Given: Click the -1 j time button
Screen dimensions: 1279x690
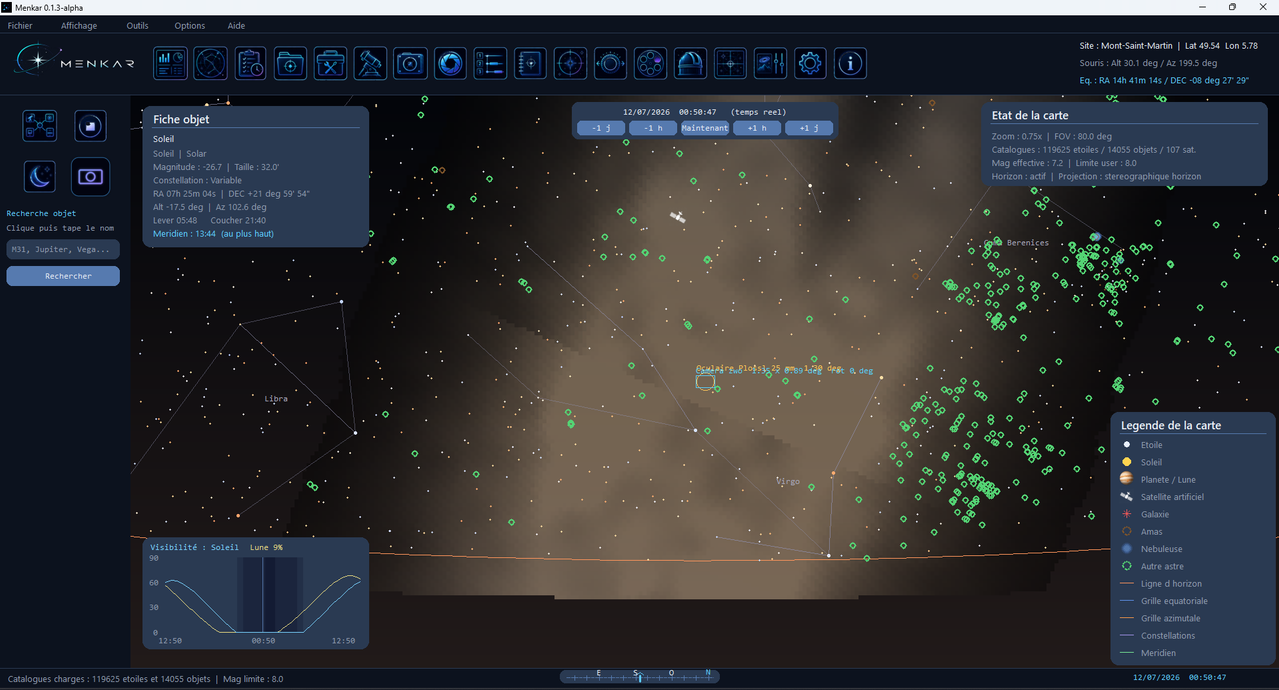Looking at the screenshot, I should tap(601, 128).
